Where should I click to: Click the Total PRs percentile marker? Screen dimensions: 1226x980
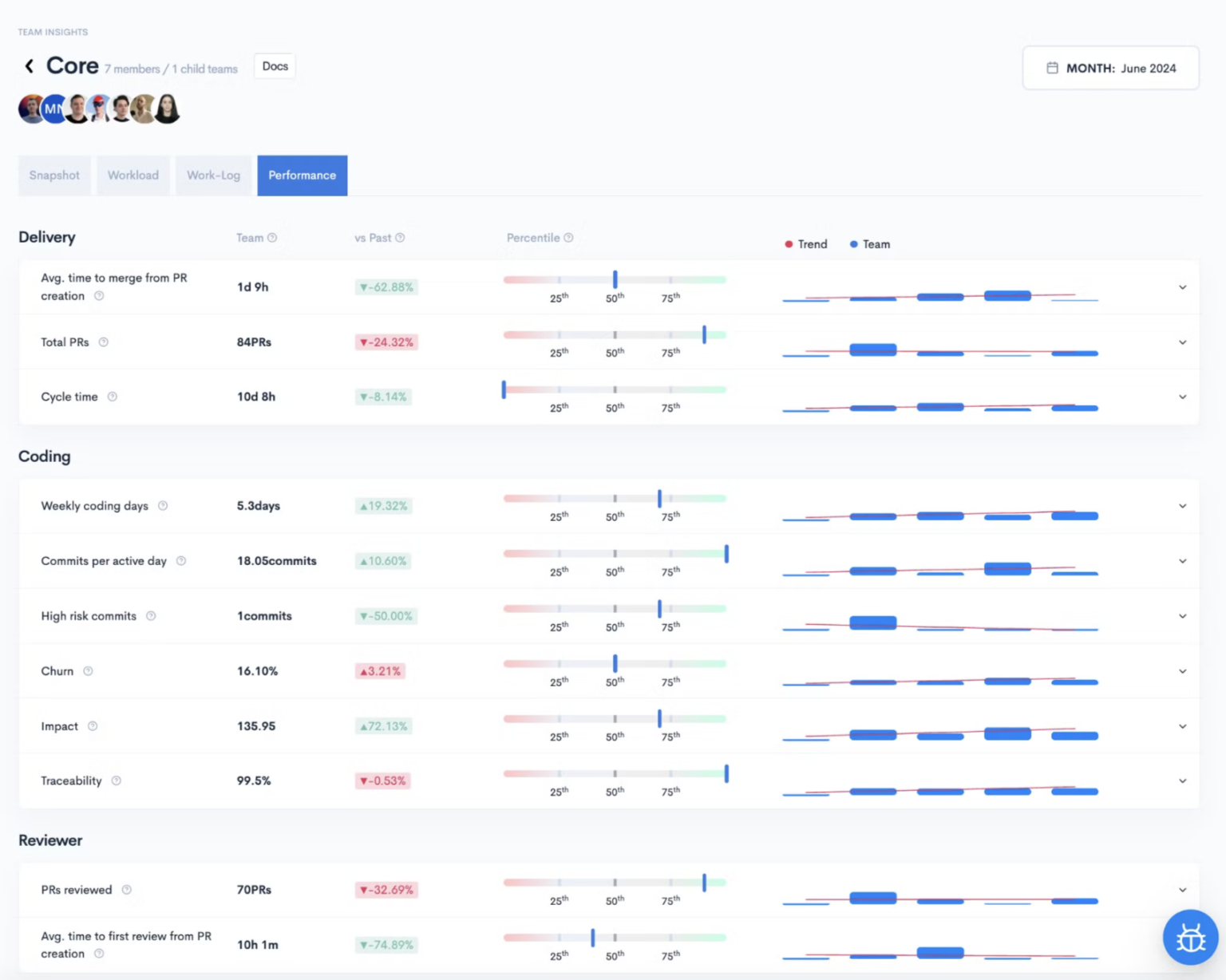point(704,334)
